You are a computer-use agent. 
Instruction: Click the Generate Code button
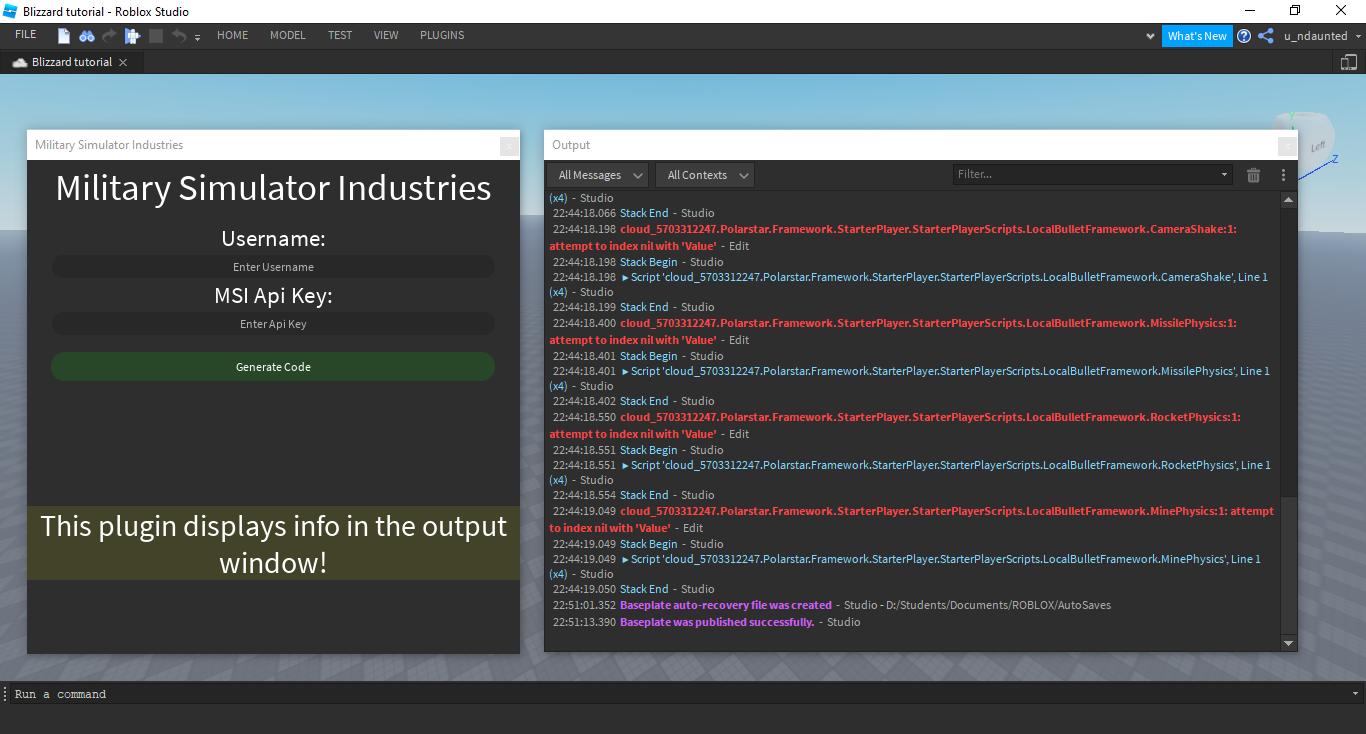(x=273, y=367)
